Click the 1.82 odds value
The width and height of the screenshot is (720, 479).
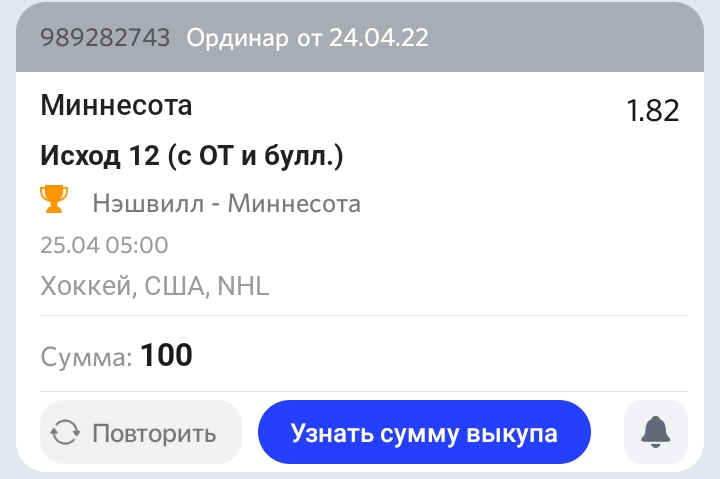coord(652,110)
